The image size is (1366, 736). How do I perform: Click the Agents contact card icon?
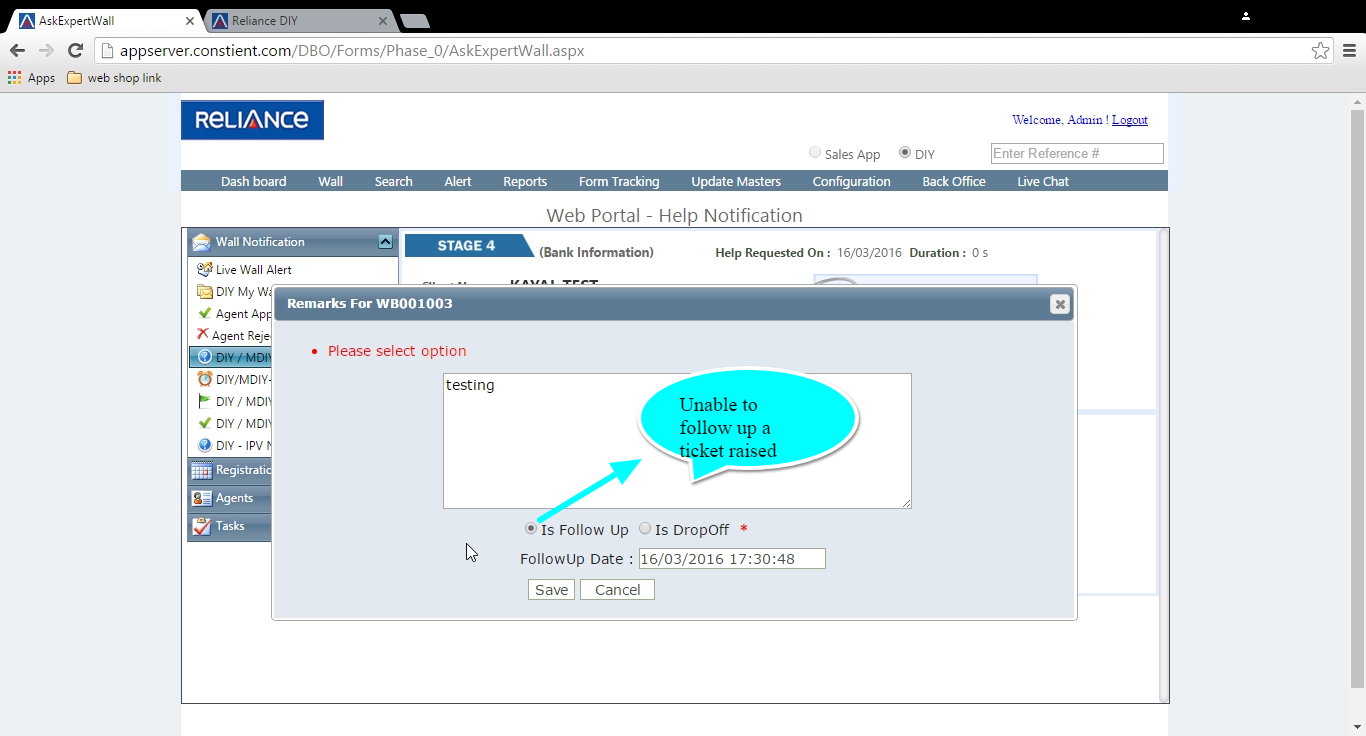click(201, 498)
